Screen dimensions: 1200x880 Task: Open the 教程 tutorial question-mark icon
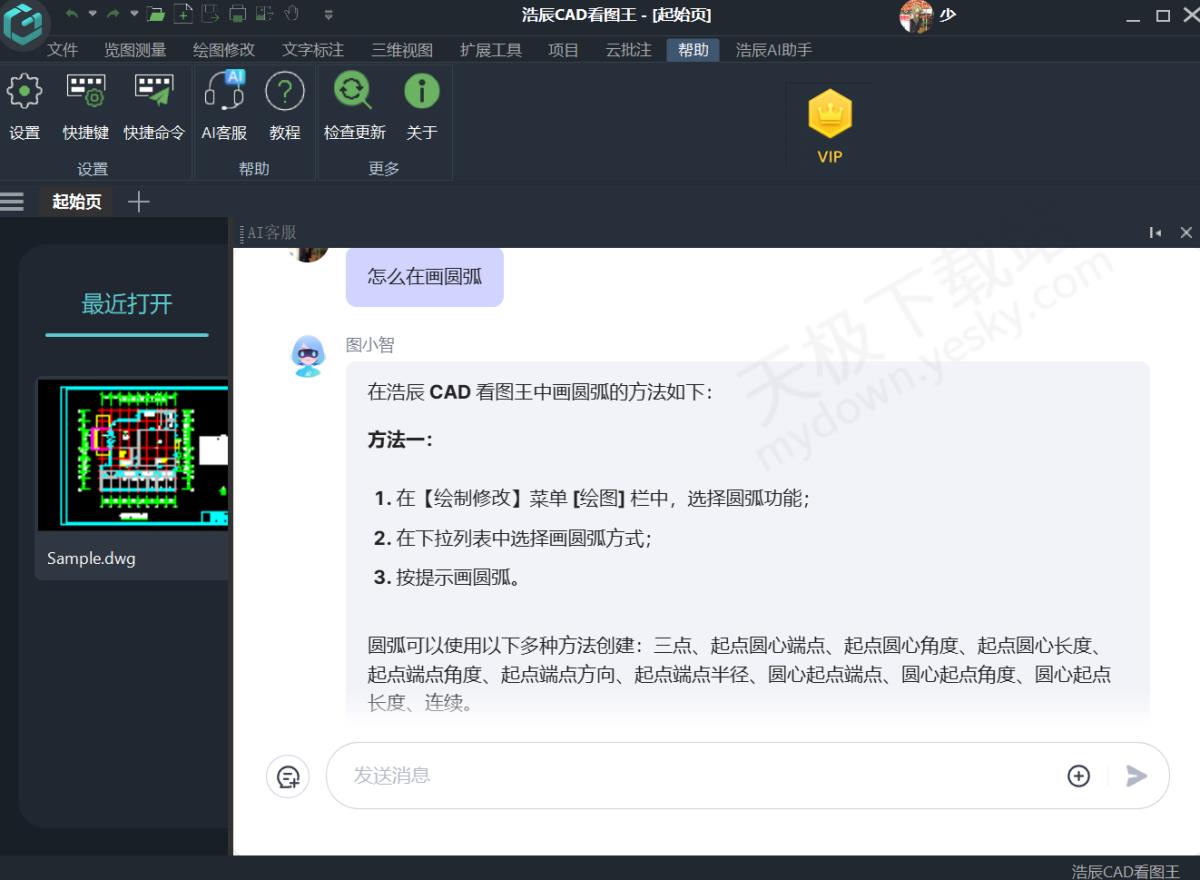pyautogui.click(x=284, y=92)
